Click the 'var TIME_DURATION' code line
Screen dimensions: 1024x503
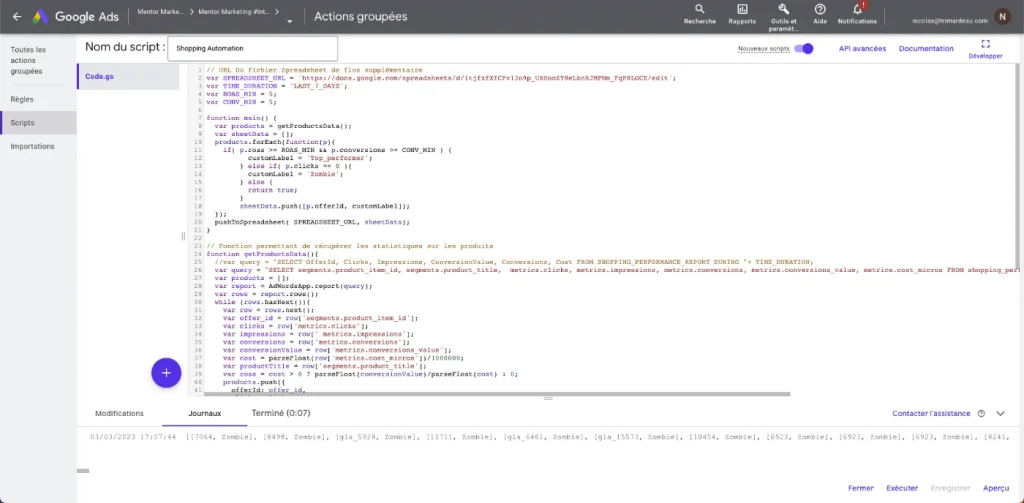278,86
